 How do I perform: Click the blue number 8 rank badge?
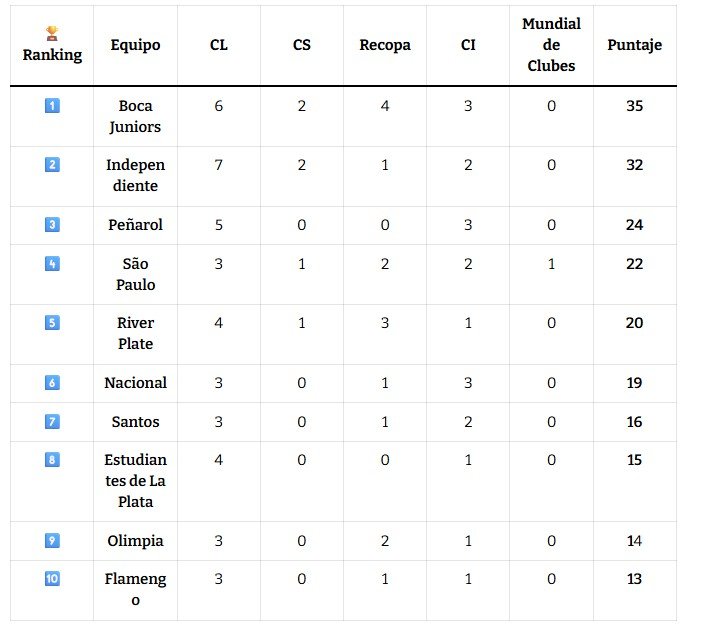pos(52,459)
